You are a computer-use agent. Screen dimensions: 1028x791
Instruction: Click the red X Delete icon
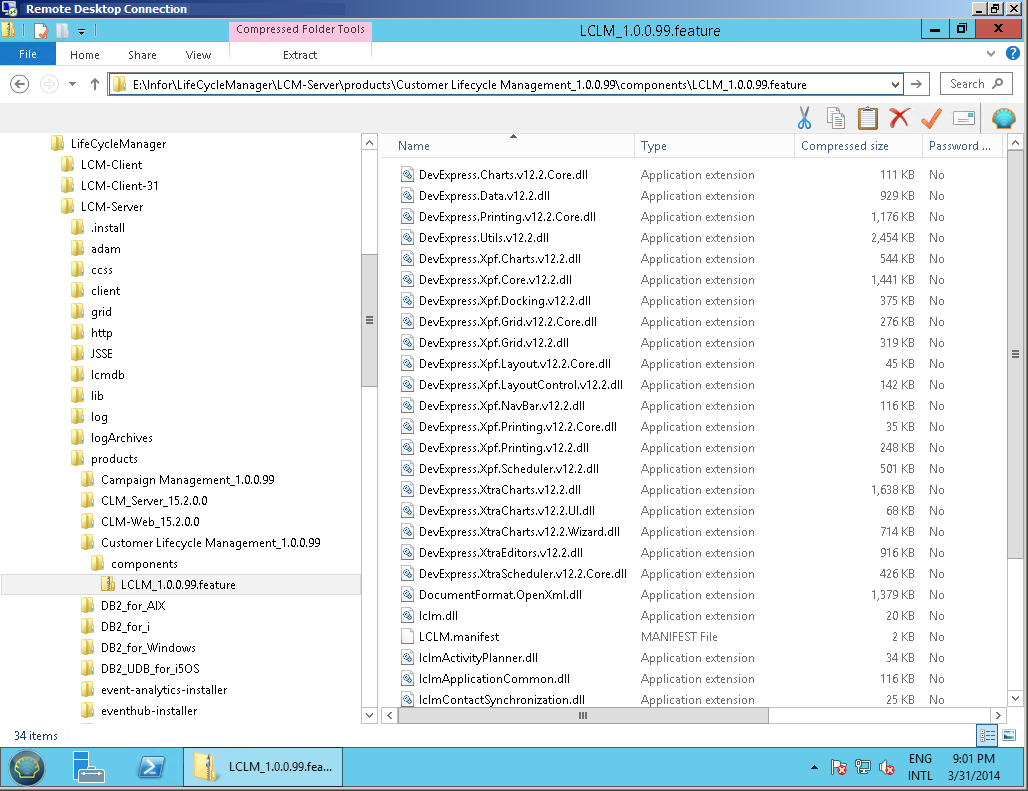coord(899,118)
